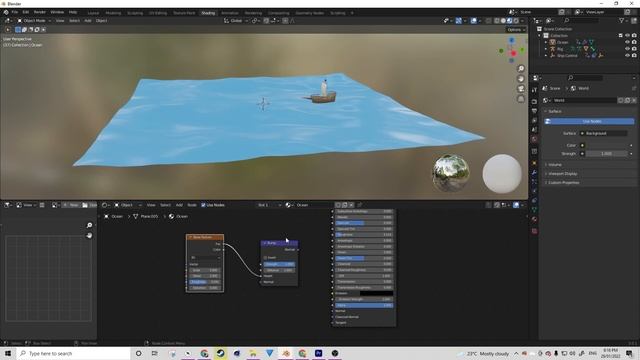Screen dimensions: 640x360
Task: Expand Ship Control in outliner
Action: pyautogui.click(x=546, y=55)
